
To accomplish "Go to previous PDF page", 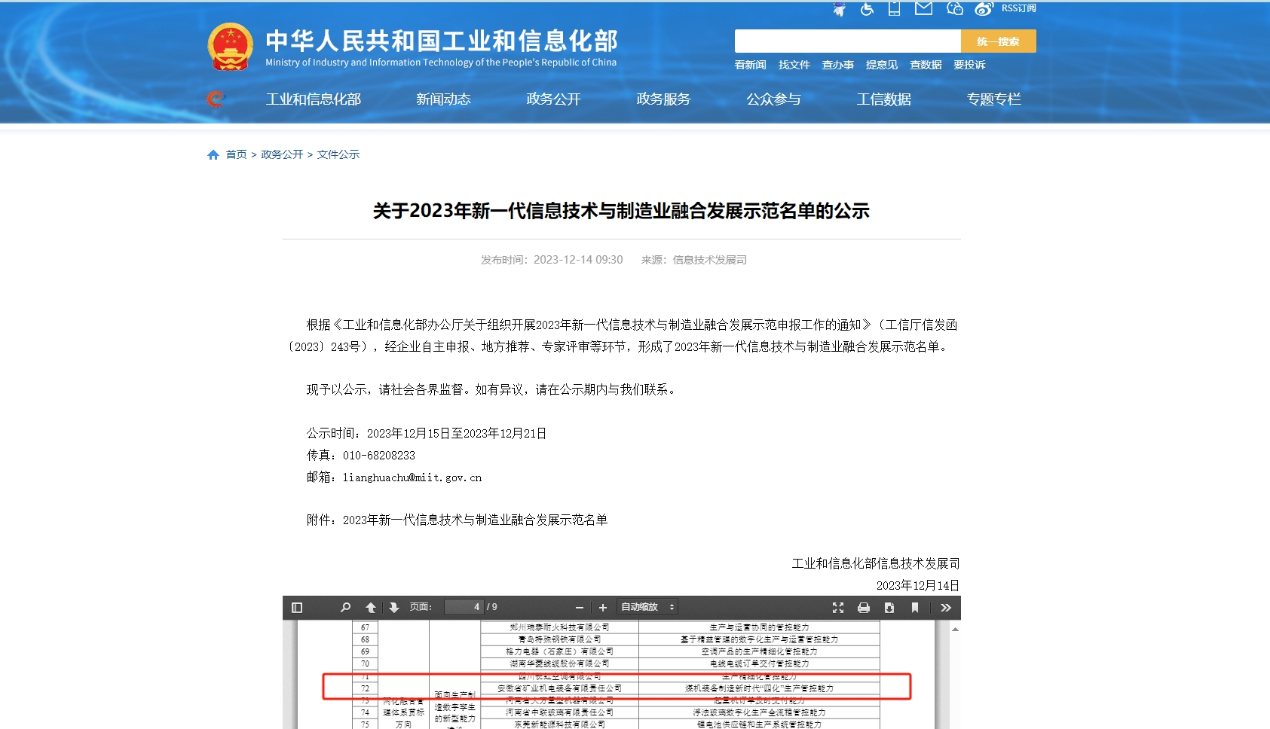I will (371, 607).
